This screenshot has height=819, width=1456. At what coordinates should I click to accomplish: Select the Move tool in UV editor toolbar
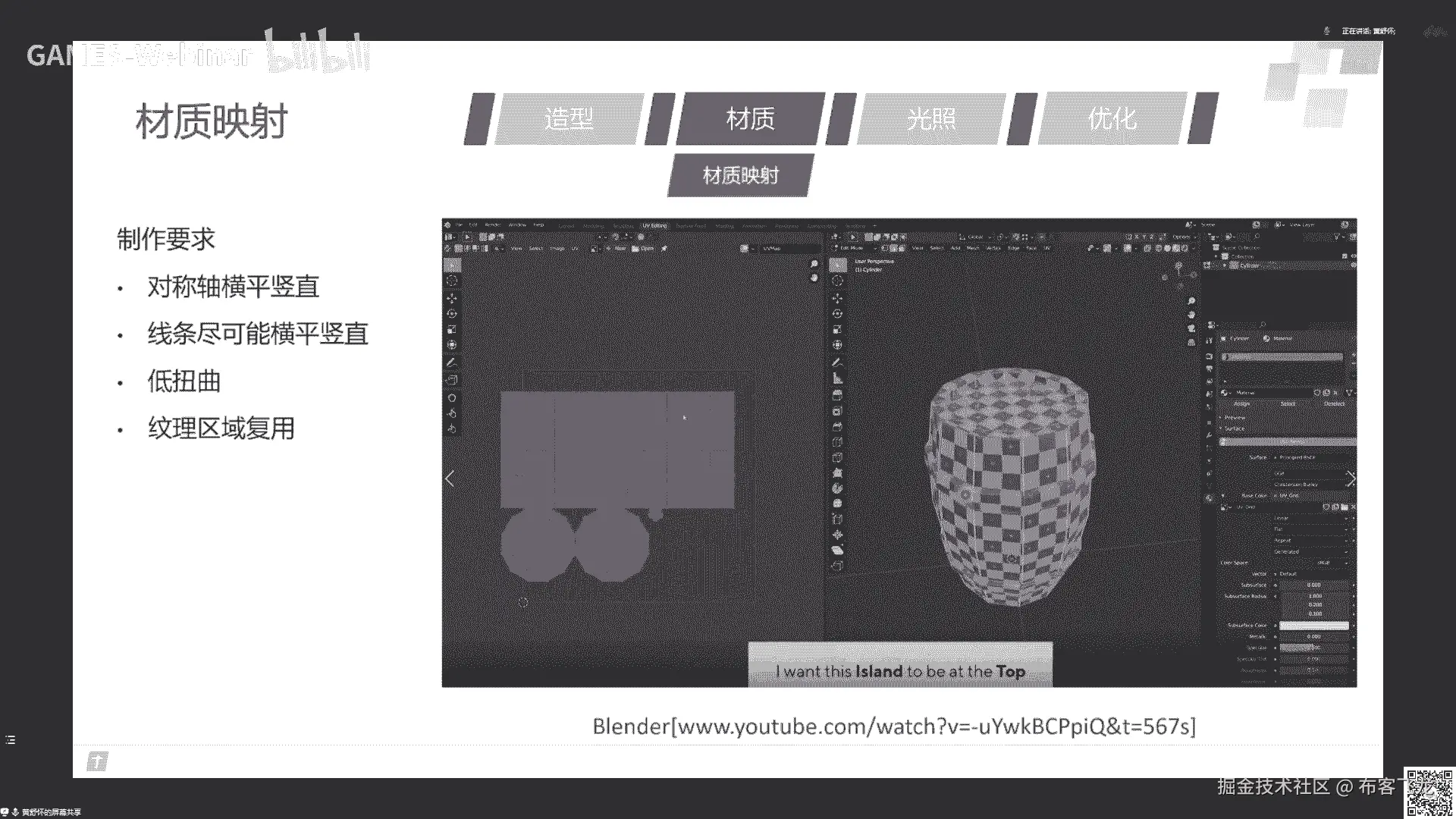[452, 298]
